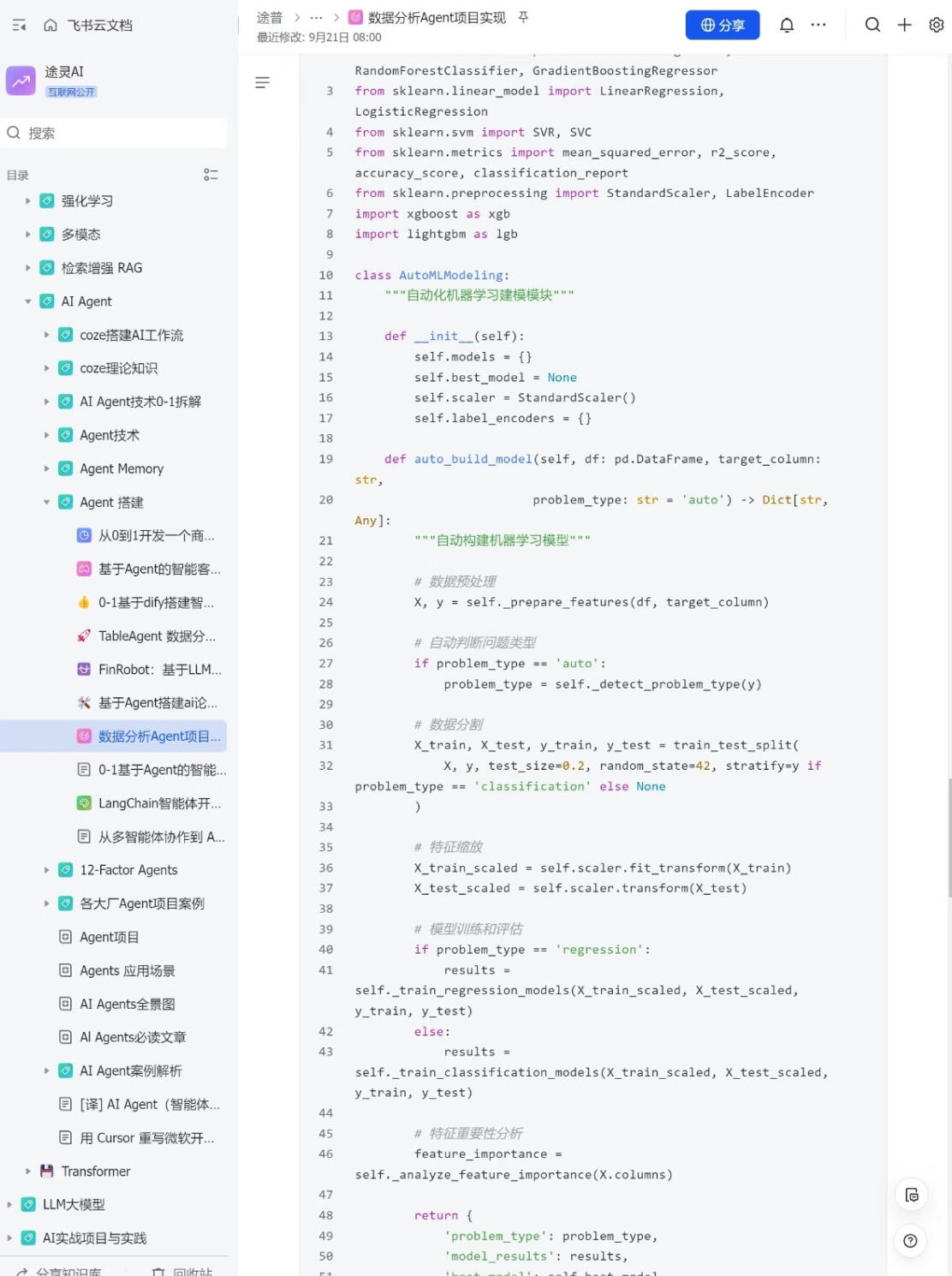Open FinRobot: 基于LLM... document
The width and height of the screenshot is (952, 1276).
coord(160,669)
